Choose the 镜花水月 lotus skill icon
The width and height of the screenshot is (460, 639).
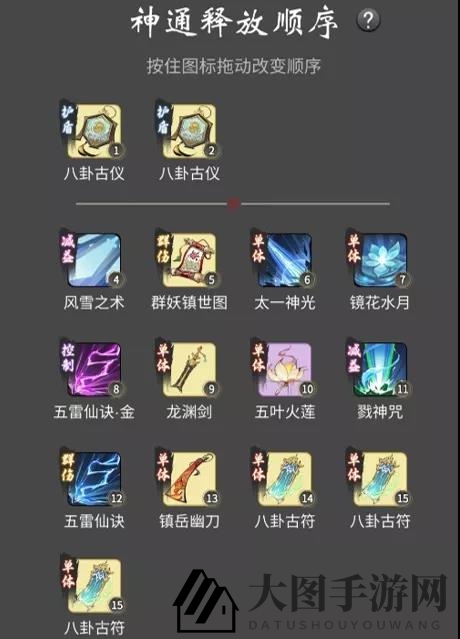pyautogui.click(x=380, y=260)
